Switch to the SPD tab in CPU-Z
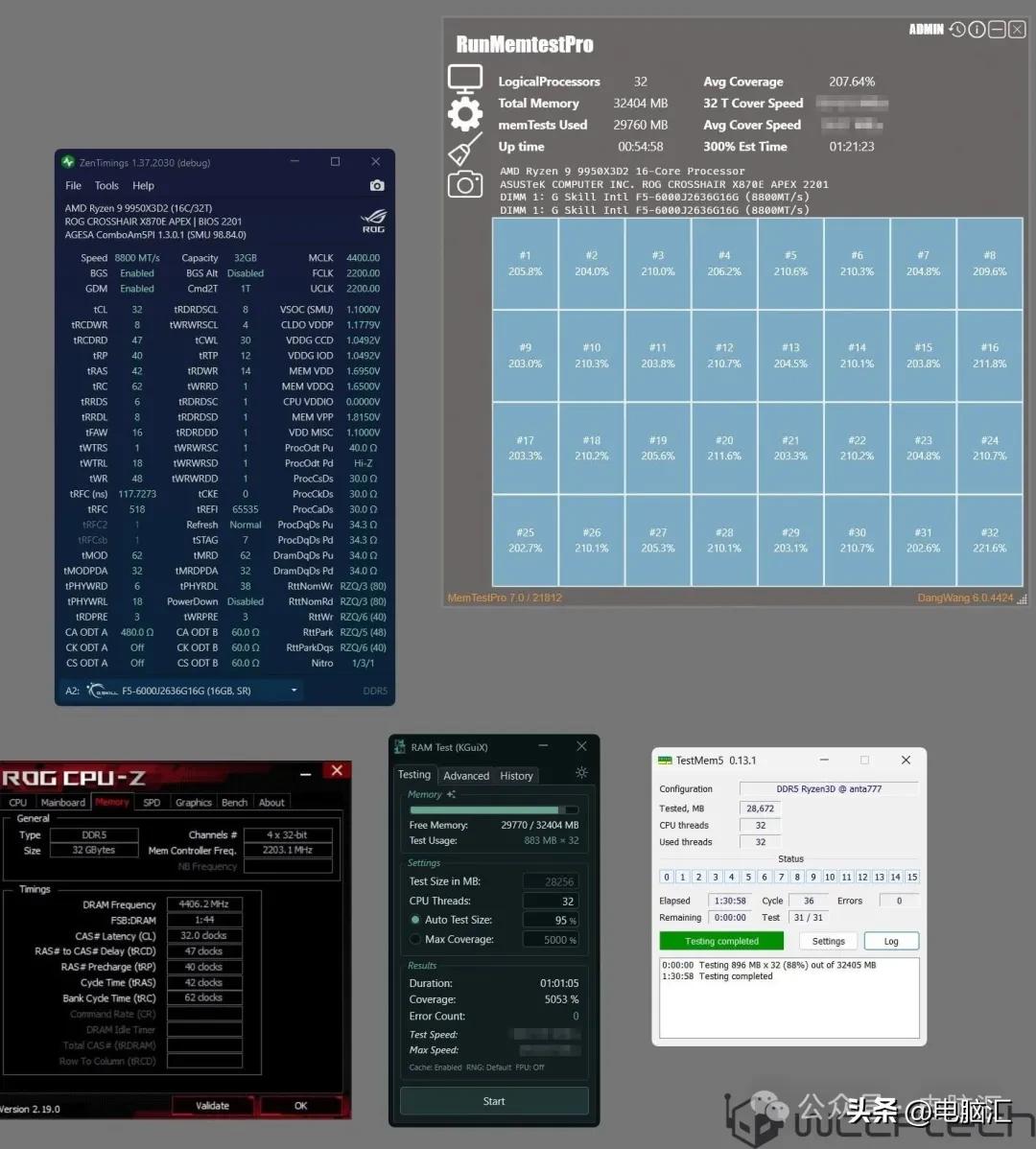 [x=151, y=802]
